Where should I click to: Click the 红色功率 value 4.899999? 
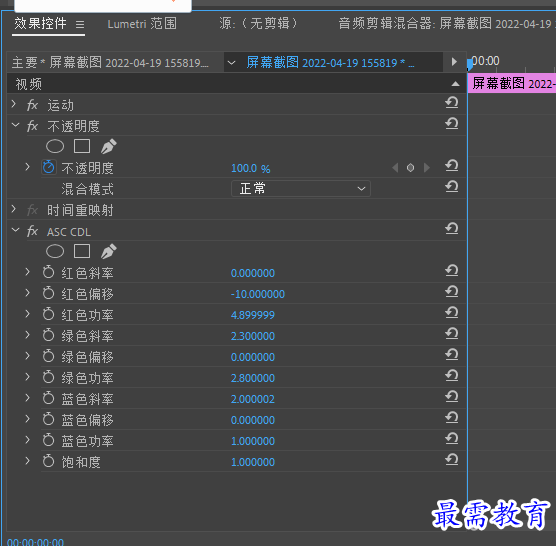(x=252, y=315)
